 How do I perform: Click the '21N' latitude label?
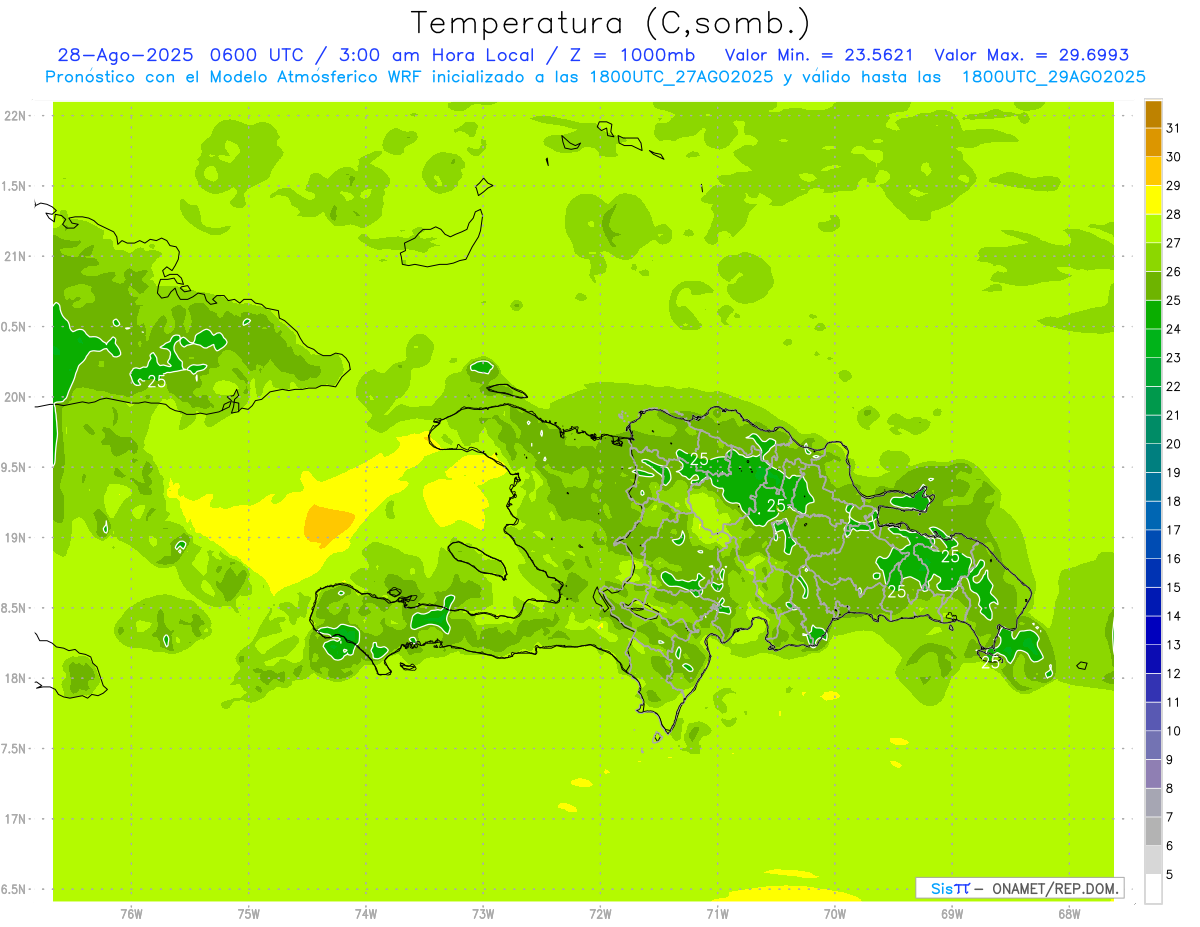pyautogui.click(x=17, y=256)
